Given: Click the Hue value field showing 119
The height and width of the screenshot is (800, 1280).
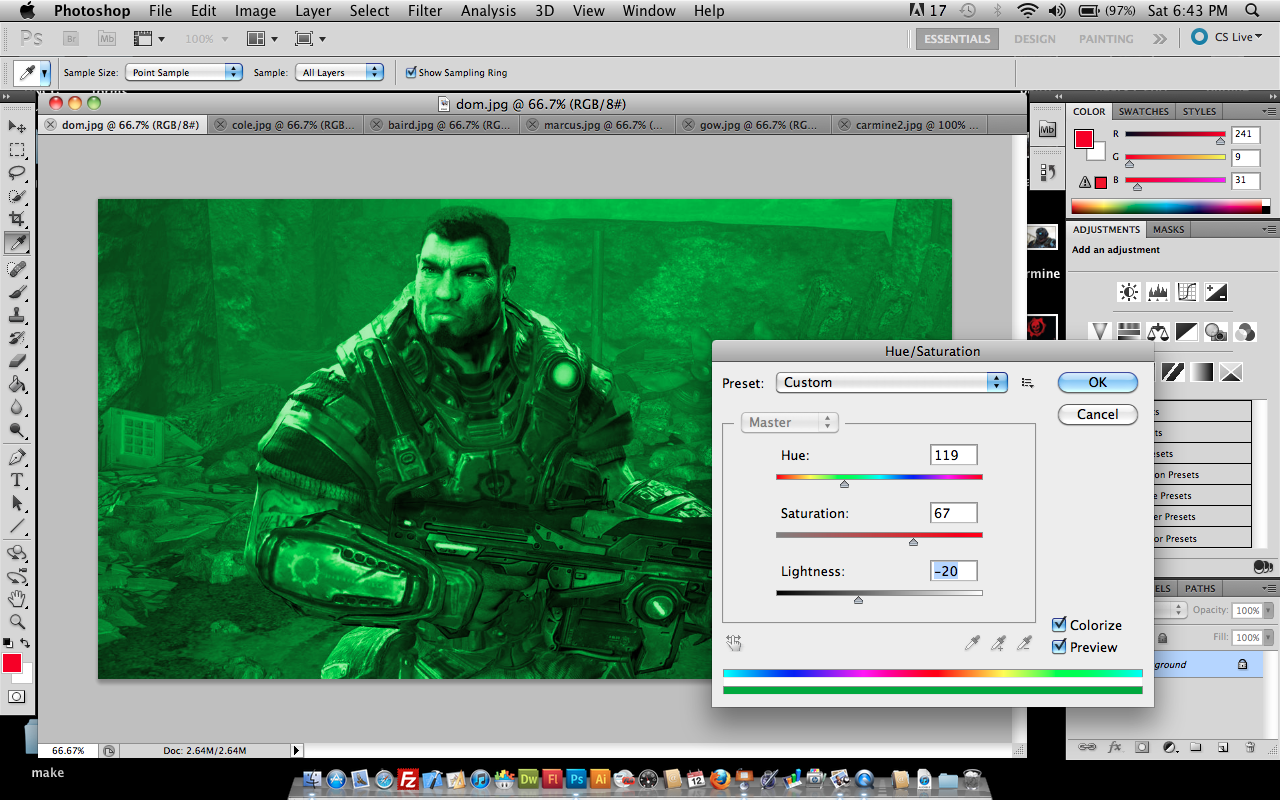Looking at the screenshot, I should 954,455.
